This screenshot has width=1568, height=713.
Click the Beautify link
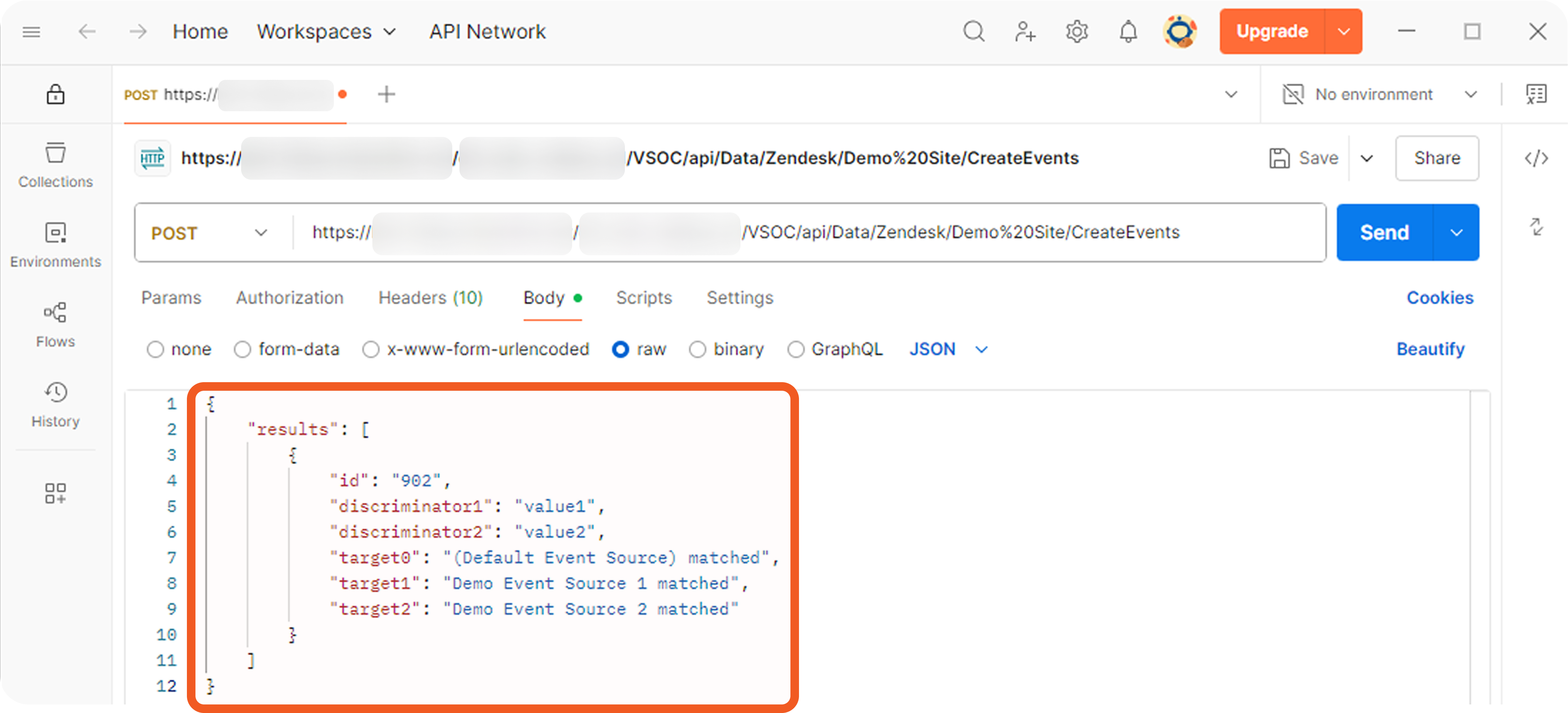pyautogui.click(x=1430, y=349)
